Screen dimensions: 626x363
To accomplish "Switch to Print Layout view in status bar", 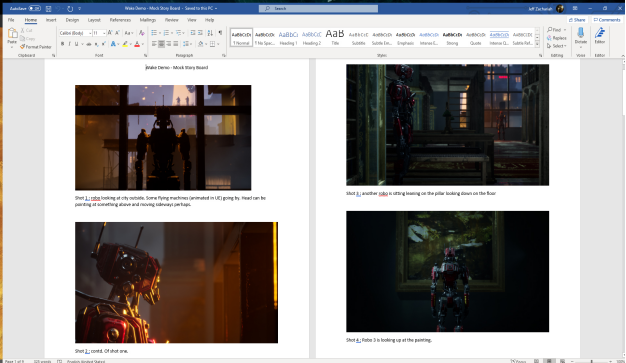I will coord(549,361).
